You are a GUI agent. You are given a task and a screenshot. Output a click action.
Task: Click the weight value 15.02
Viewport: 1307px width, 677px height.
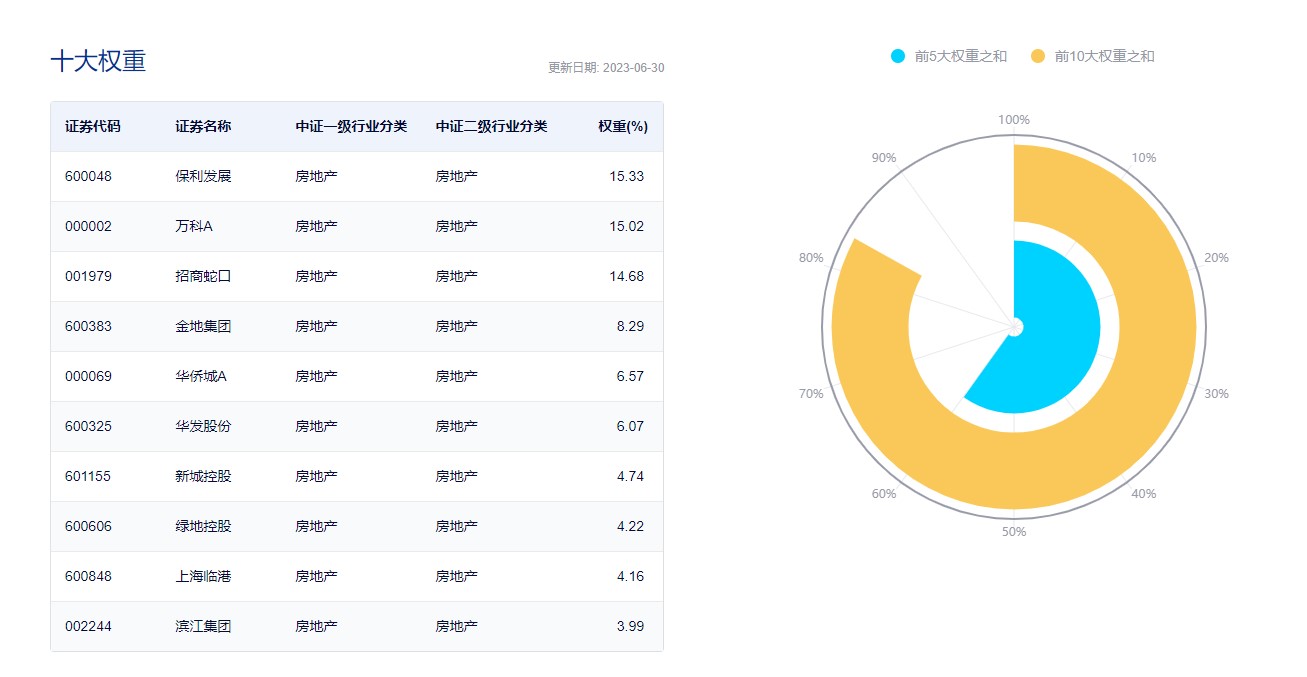coord(626,226)
